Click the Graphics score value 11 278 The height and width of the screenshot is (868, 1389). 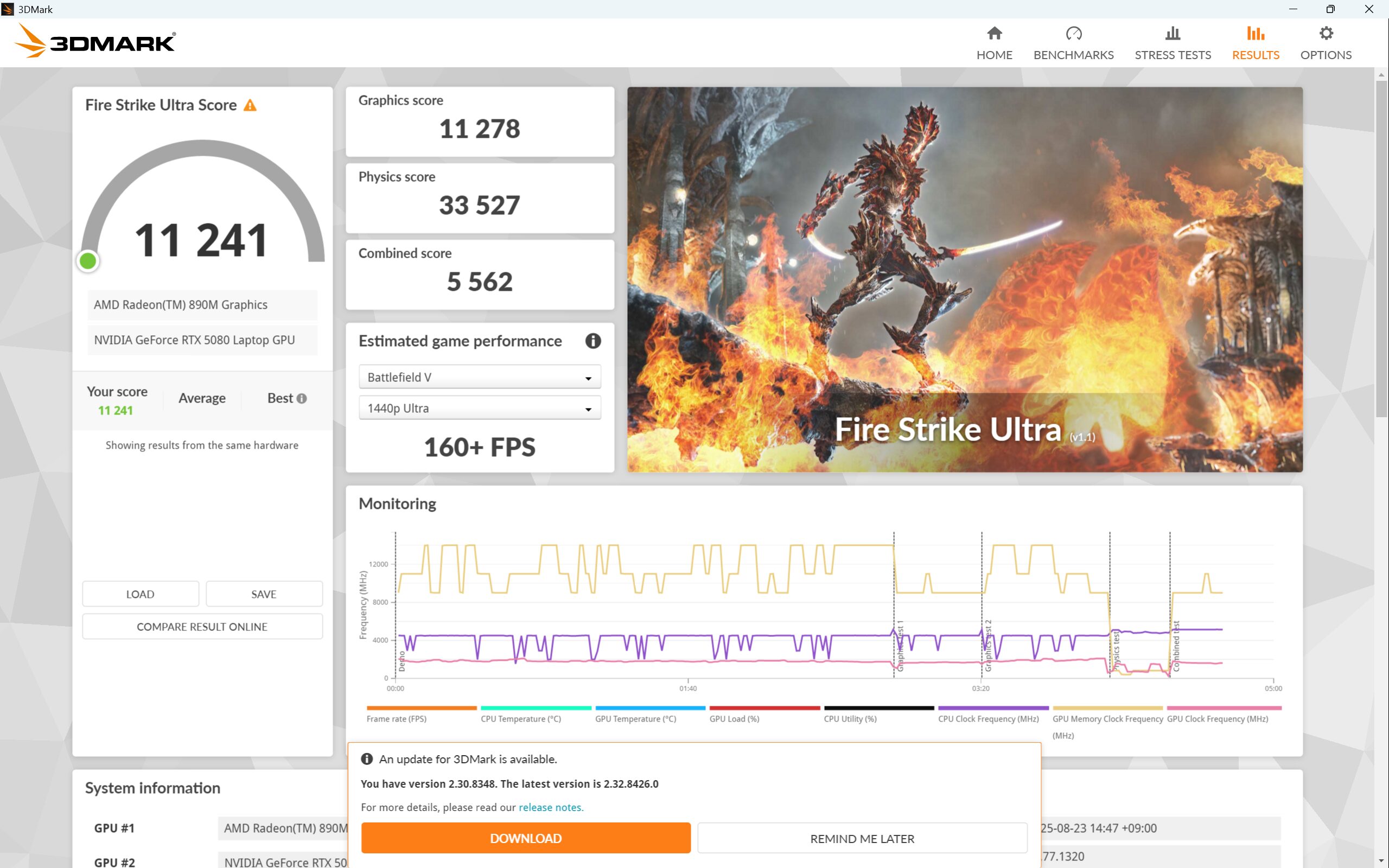click(480, 129)
